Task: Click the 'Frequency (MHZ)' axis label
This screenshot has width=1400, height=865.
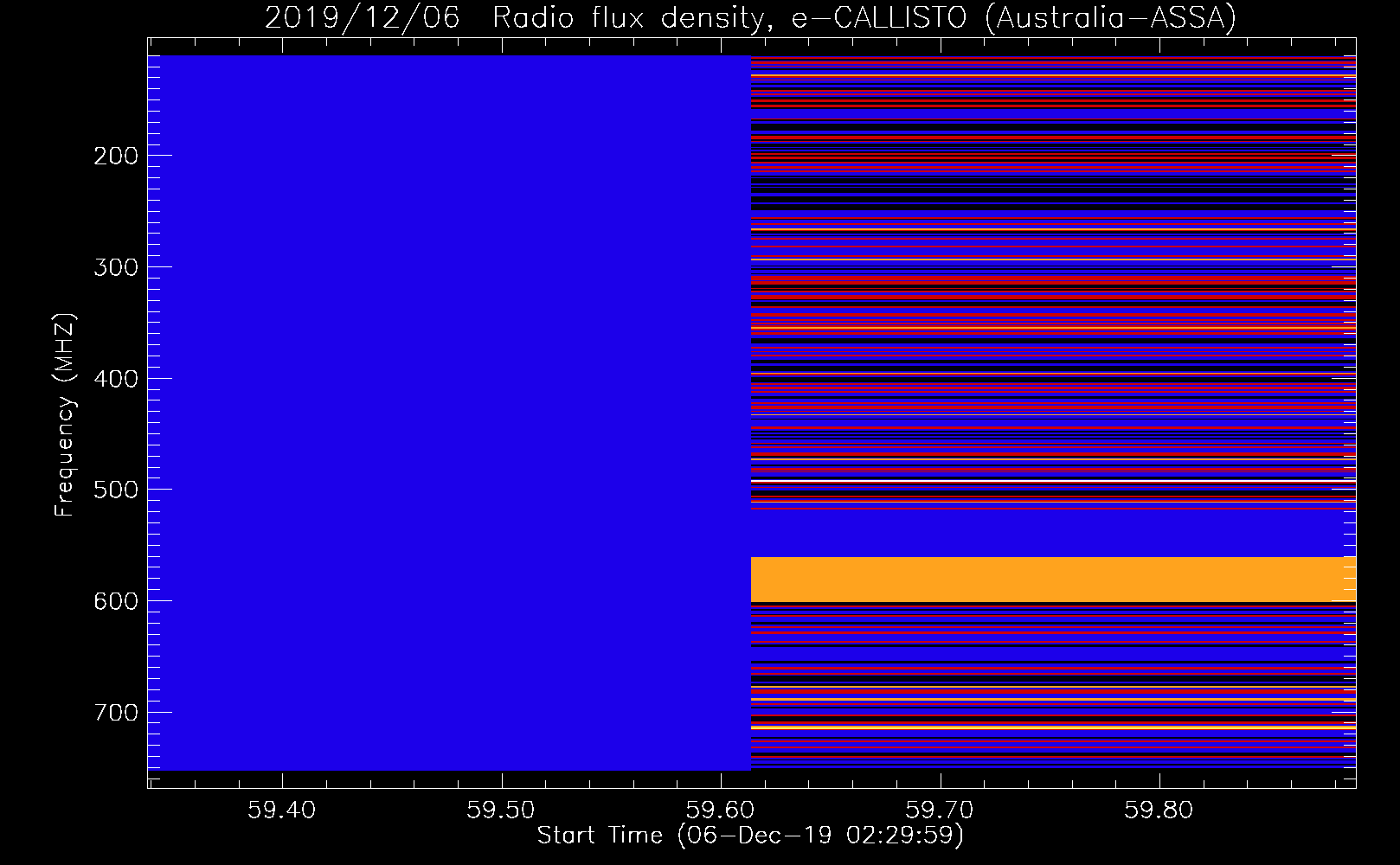Action: [65, 414]
